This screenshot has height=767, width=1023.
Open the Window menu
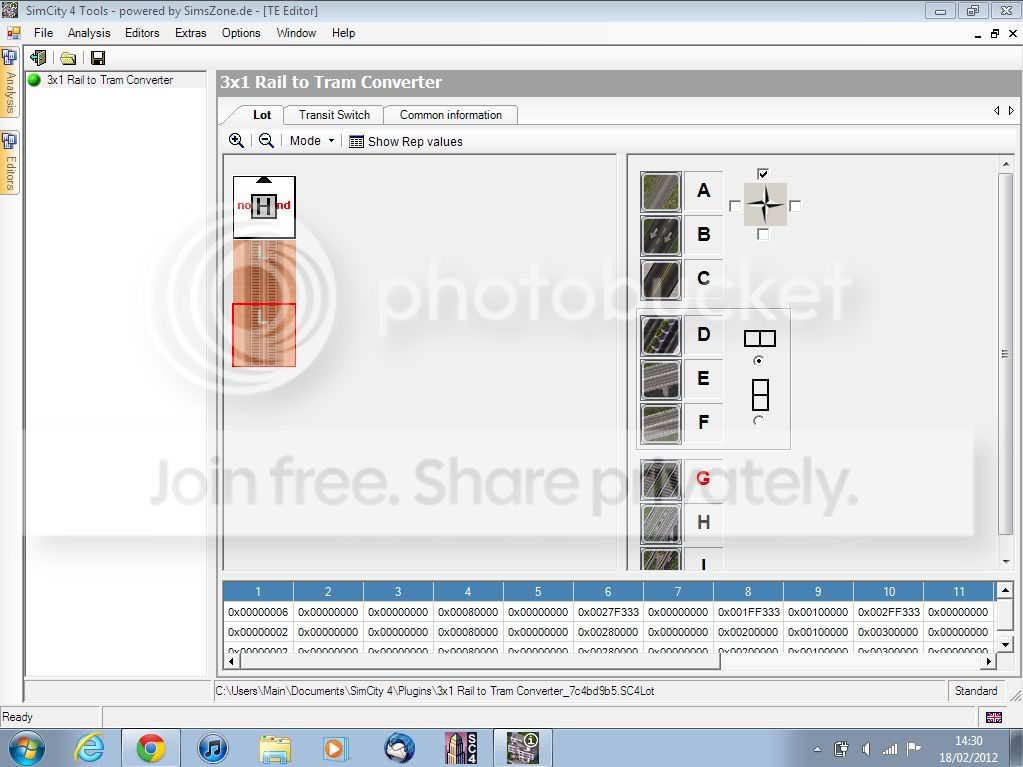[296, 33]
